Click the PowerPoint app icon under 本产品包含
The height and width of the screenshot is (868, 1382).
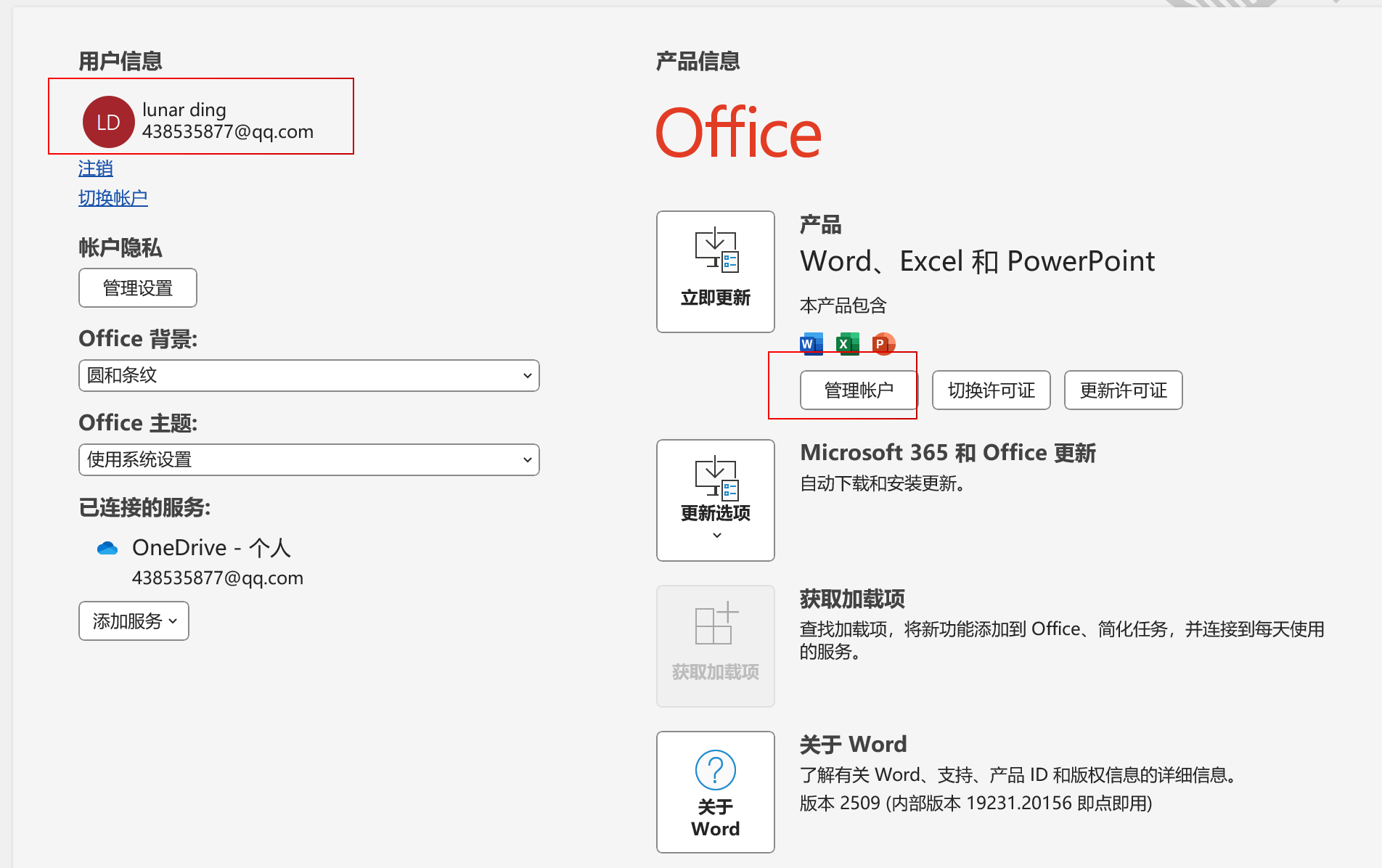click(883, 343)
